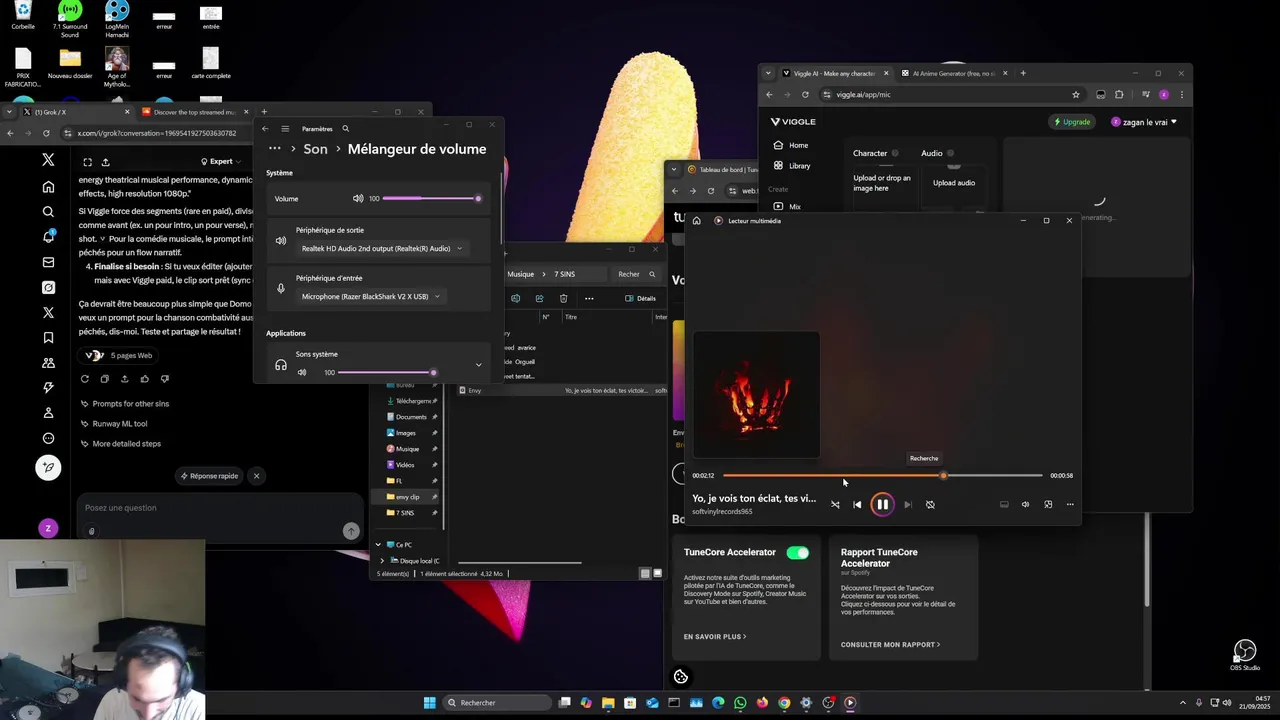Image resolution: width=1280 pixels, height=720 pixels.
Task: Toggle repeat mode in the media player
Action: click(930, 505)
